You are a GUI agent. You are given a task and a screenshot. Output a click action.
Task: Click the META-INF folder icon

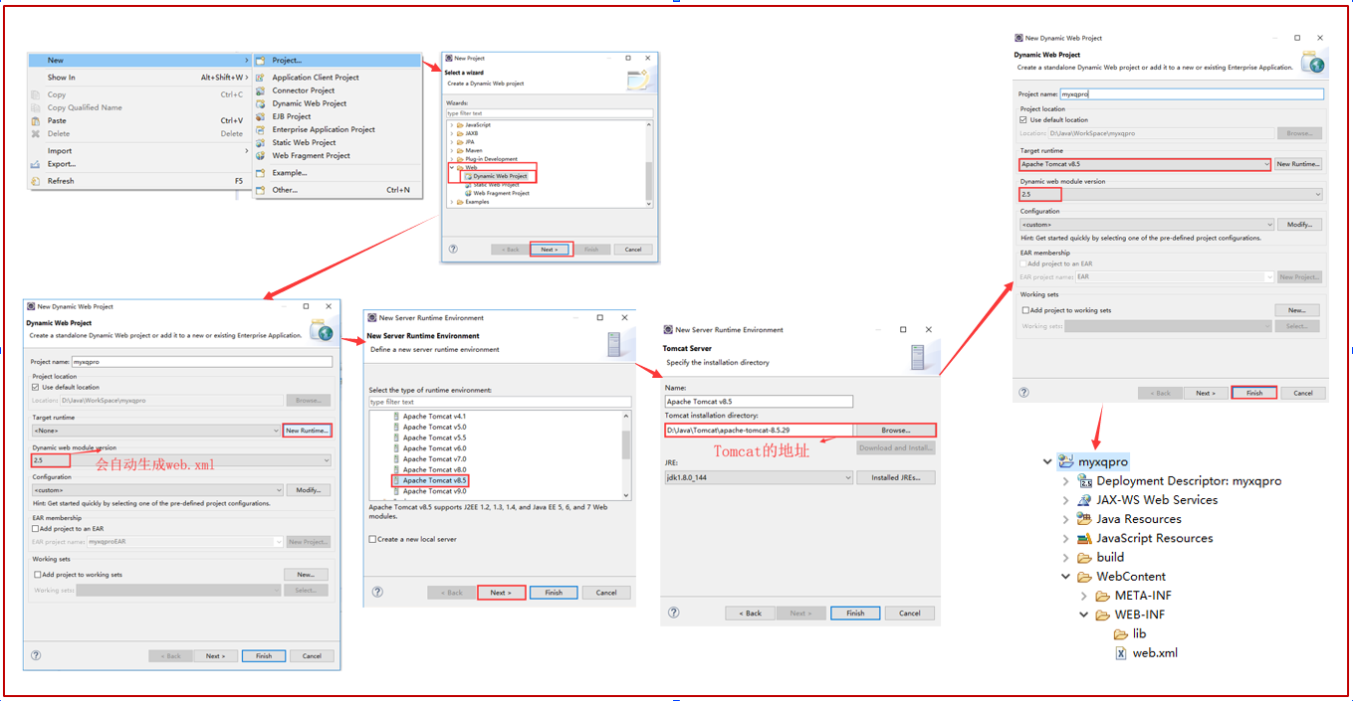pyautogui.click(x=1102, y=596)
